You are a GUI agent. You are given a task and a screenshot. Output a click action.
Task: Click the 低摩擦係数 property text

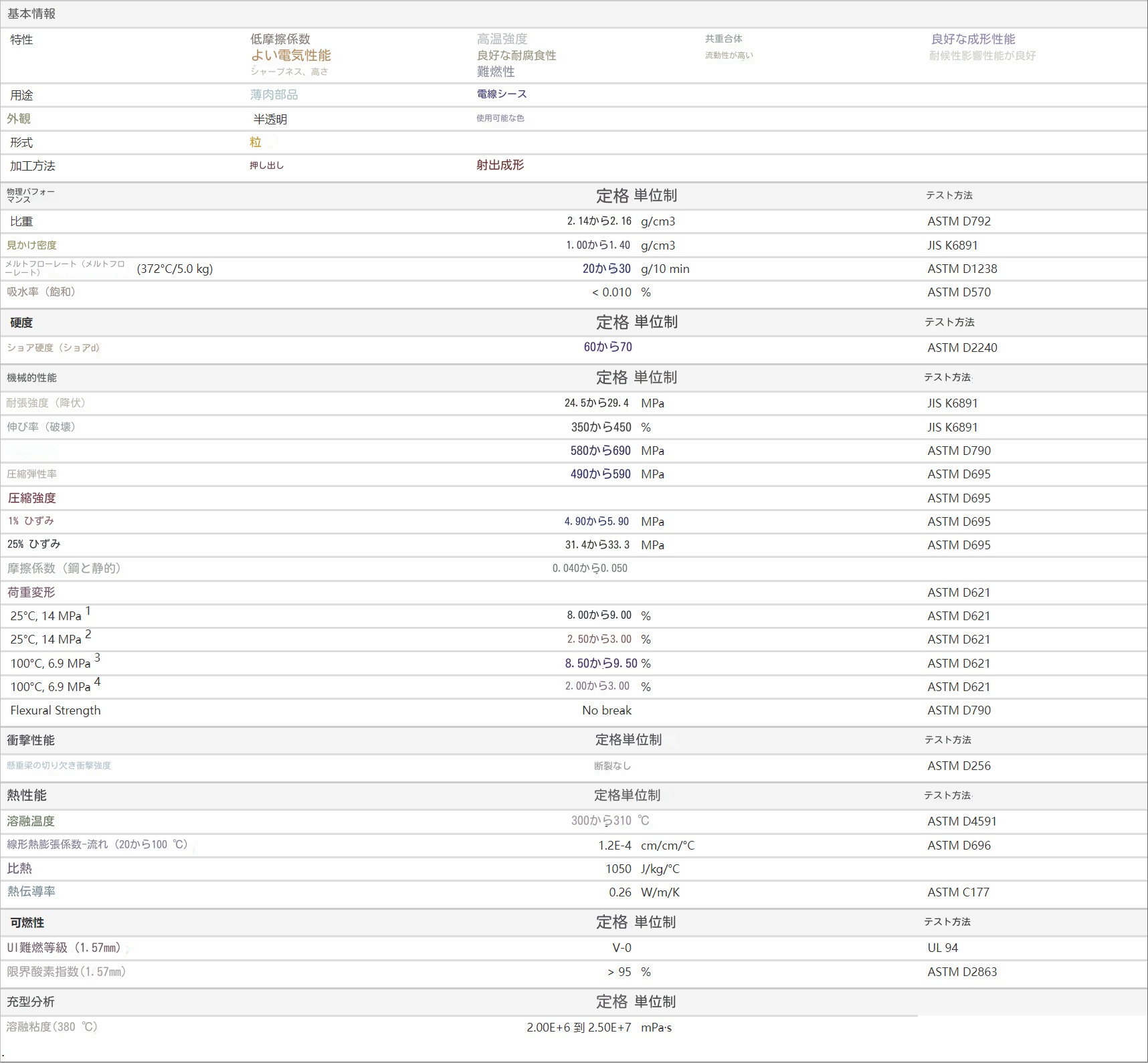point(280,39)
